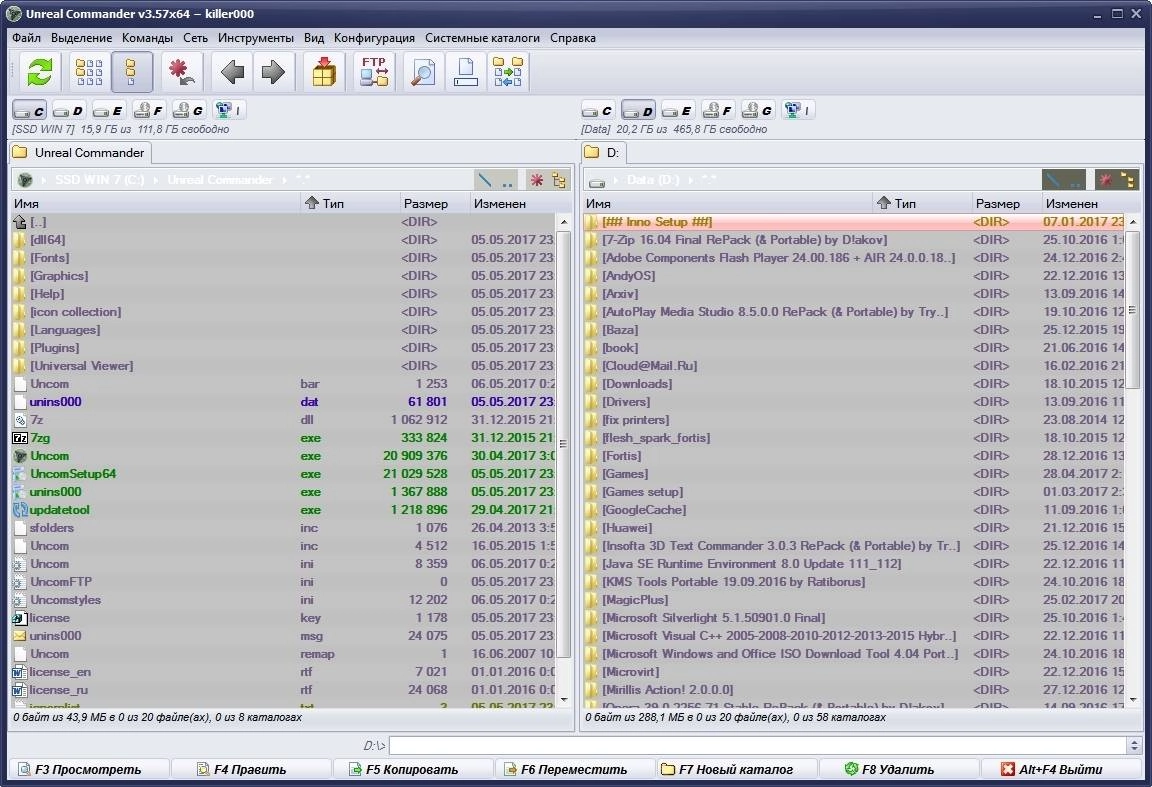Select drive G in left panel
The height and width of the screenshot is (787, 1152).
coord(188,110)
